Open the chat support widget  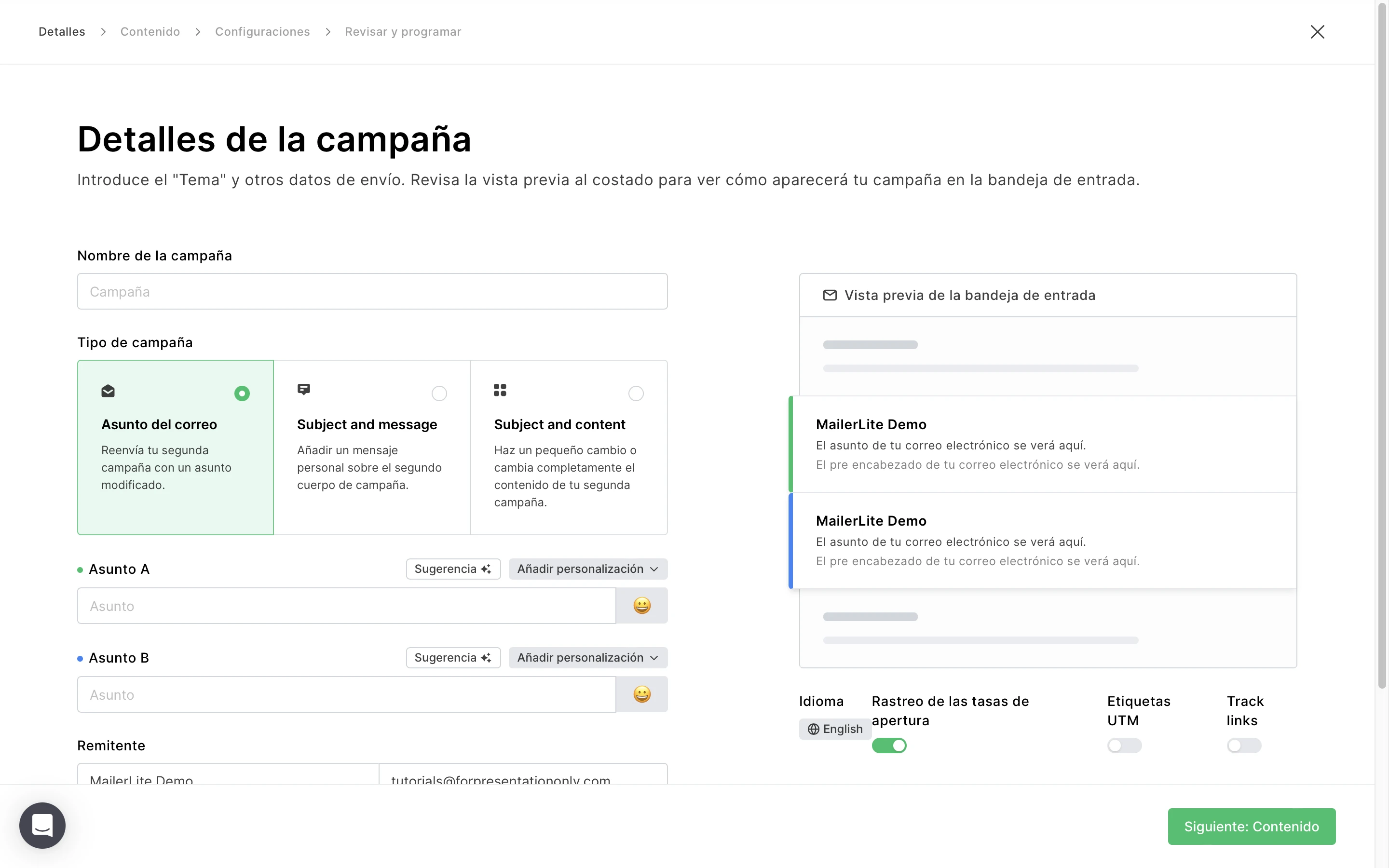coord(42,825)
